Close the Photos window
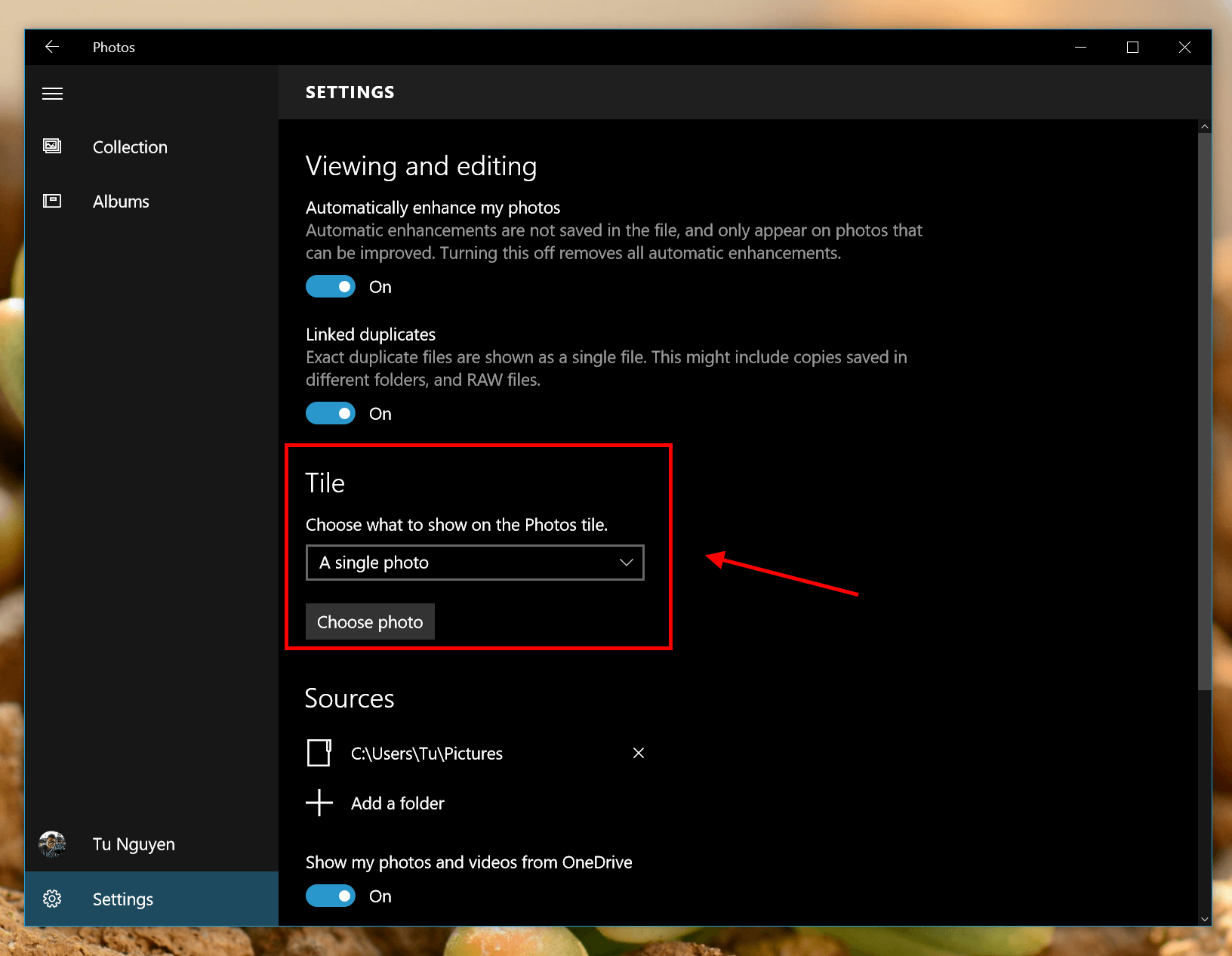 point(1184,47)
